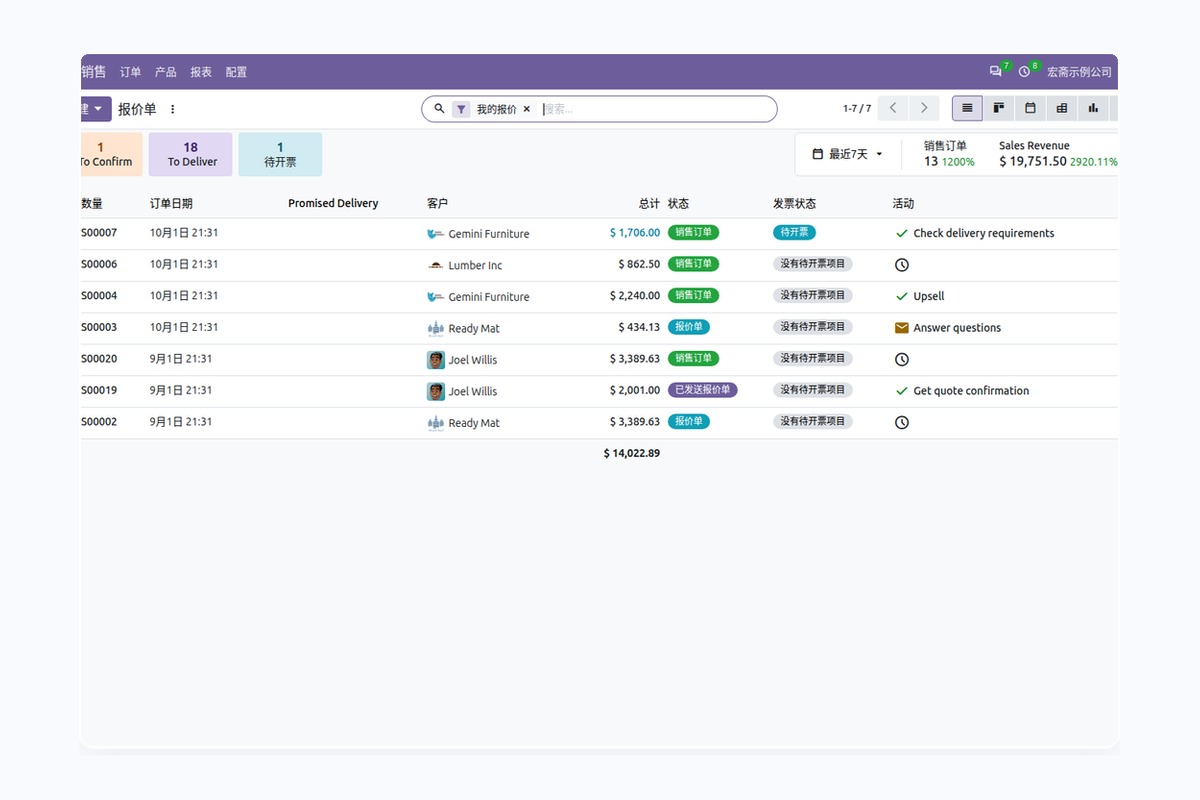Click the clock activity icon for S00020
This screenshot has height=800, width=1200.
point(902,359)
